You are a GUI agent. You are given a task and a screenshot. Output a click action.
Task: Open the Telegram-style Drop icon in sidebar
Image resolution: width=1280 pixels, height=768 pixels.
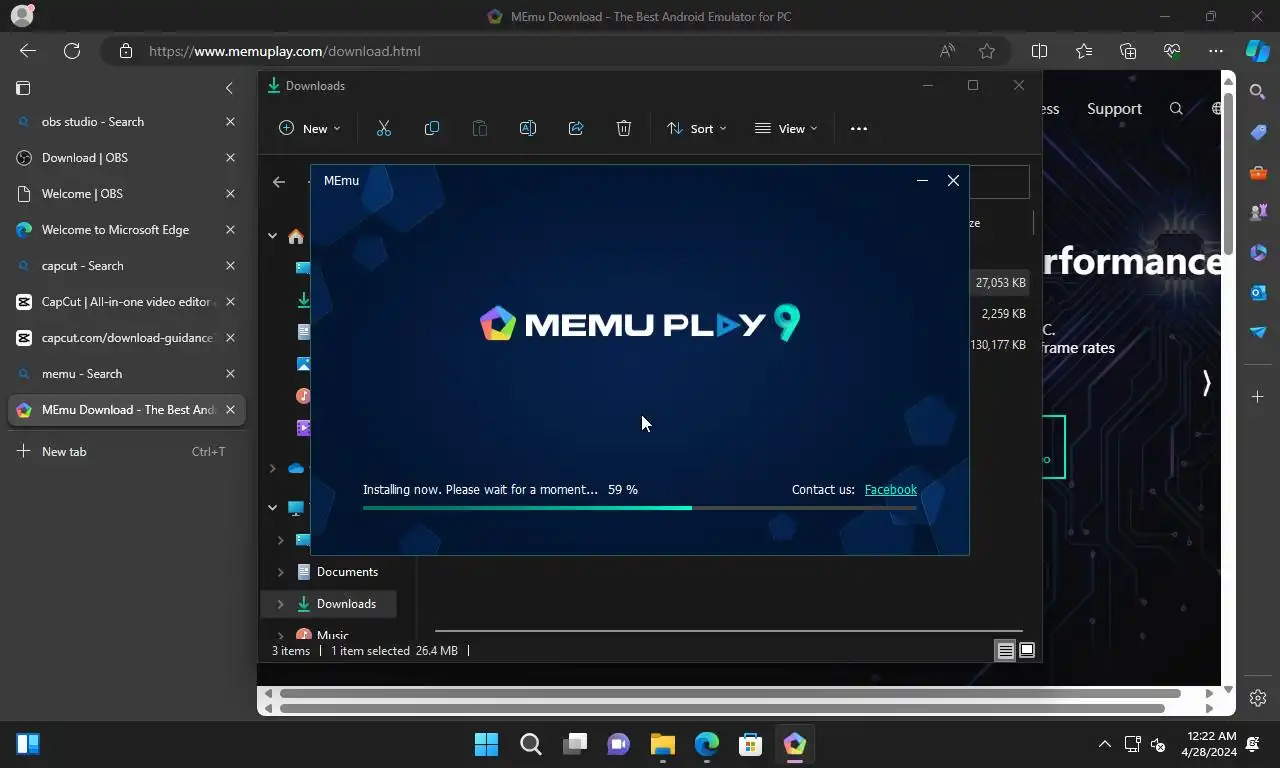coord(1258,332)
